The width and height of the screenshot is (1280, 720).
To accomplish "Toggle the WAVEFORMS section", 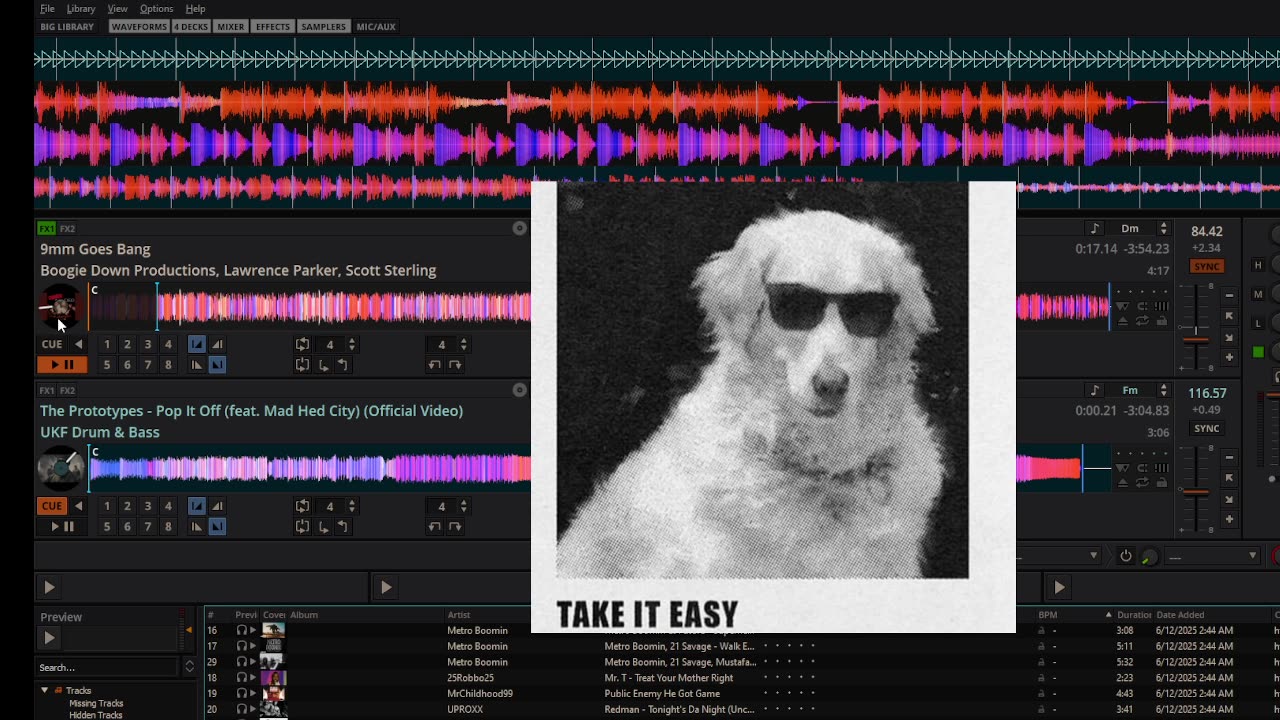I will point(139,27).
